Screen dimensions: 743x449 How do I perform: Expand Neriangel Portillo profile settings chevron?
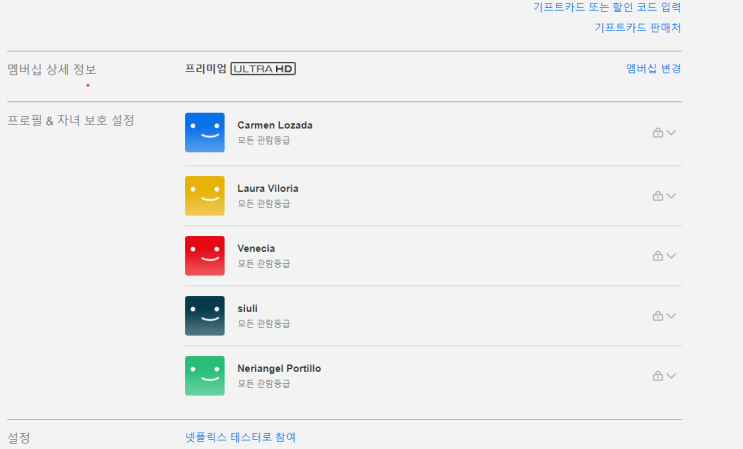pyautogui.click(x=671, y=376)
